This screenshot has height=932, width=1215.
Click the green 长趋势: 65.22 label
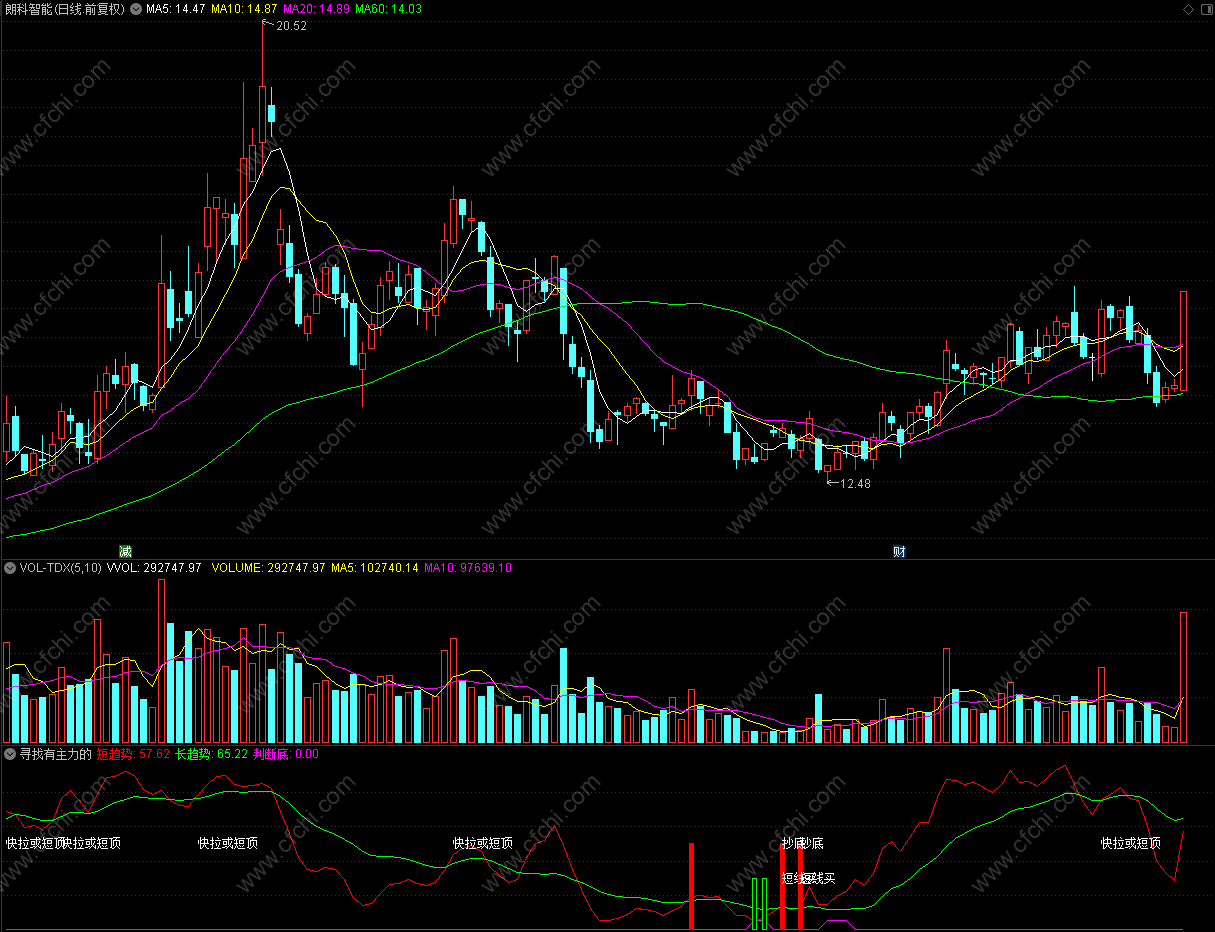(211, 755)
